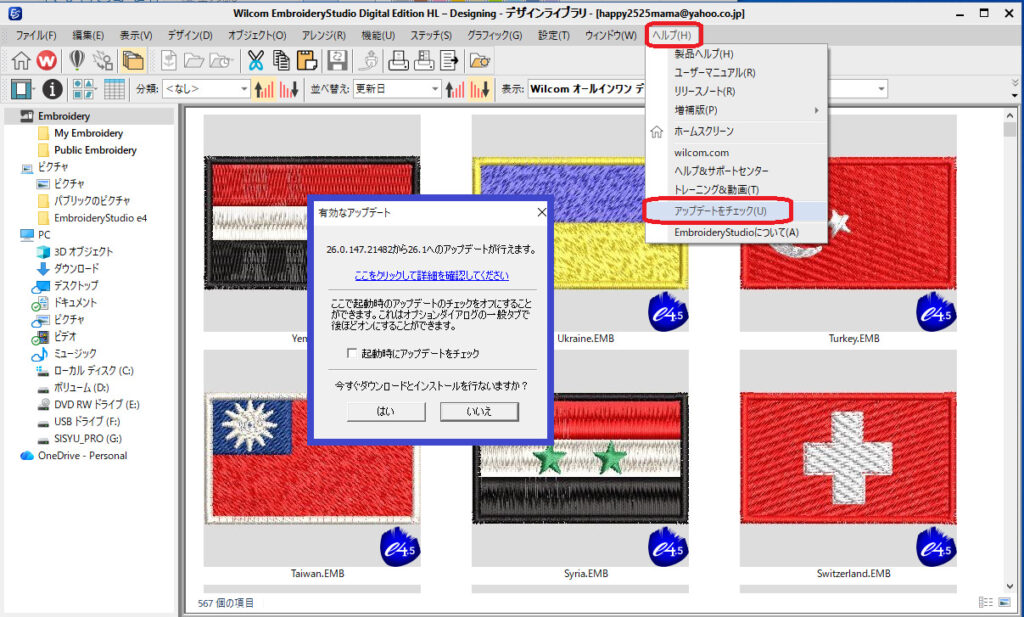Click the Paste clipboard icon
1024x617 pixels.
(x=309, y=61)
